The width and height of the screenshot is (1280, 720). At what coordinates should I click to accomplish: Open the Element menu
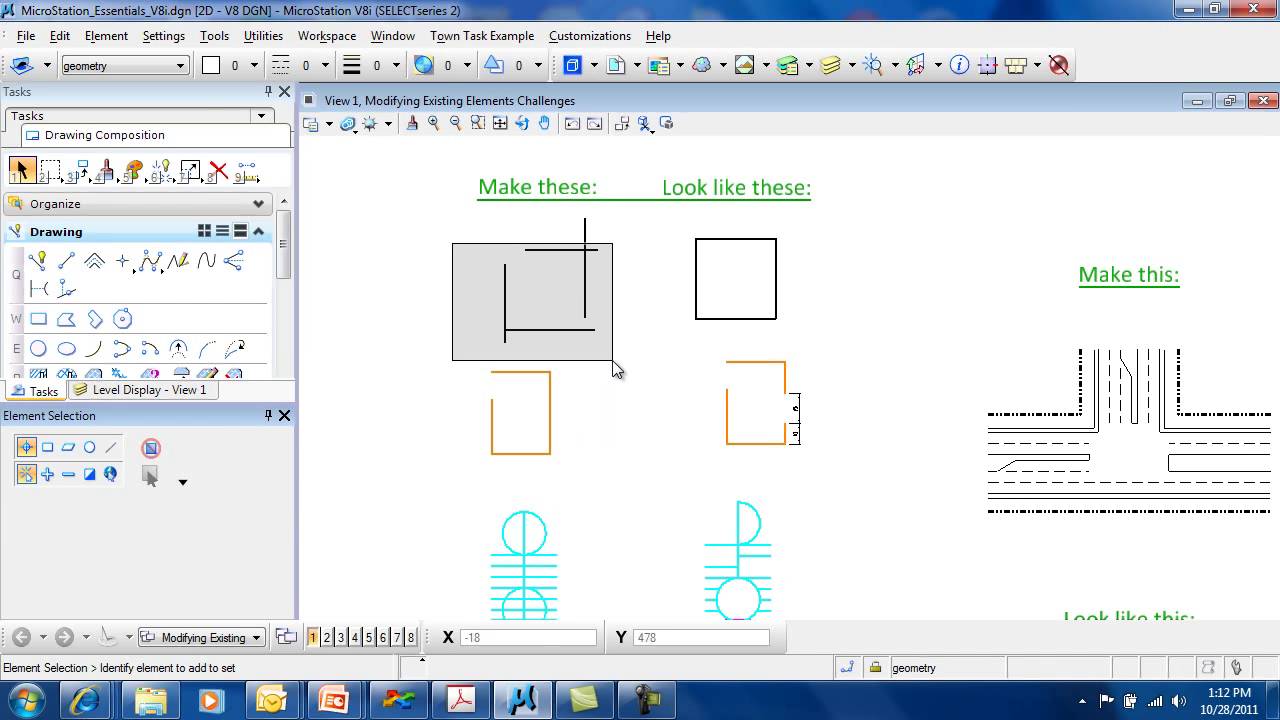coord(106,35)
